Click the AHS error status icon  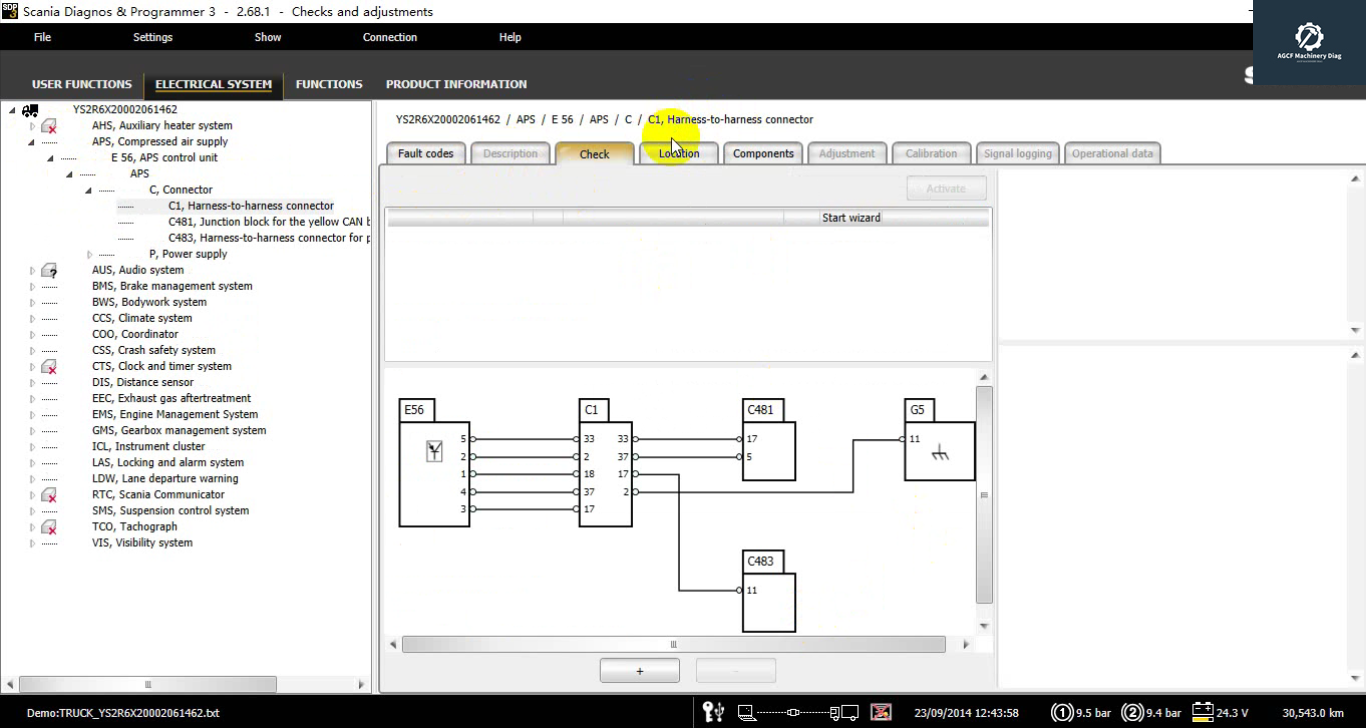(x=48, y=126)
